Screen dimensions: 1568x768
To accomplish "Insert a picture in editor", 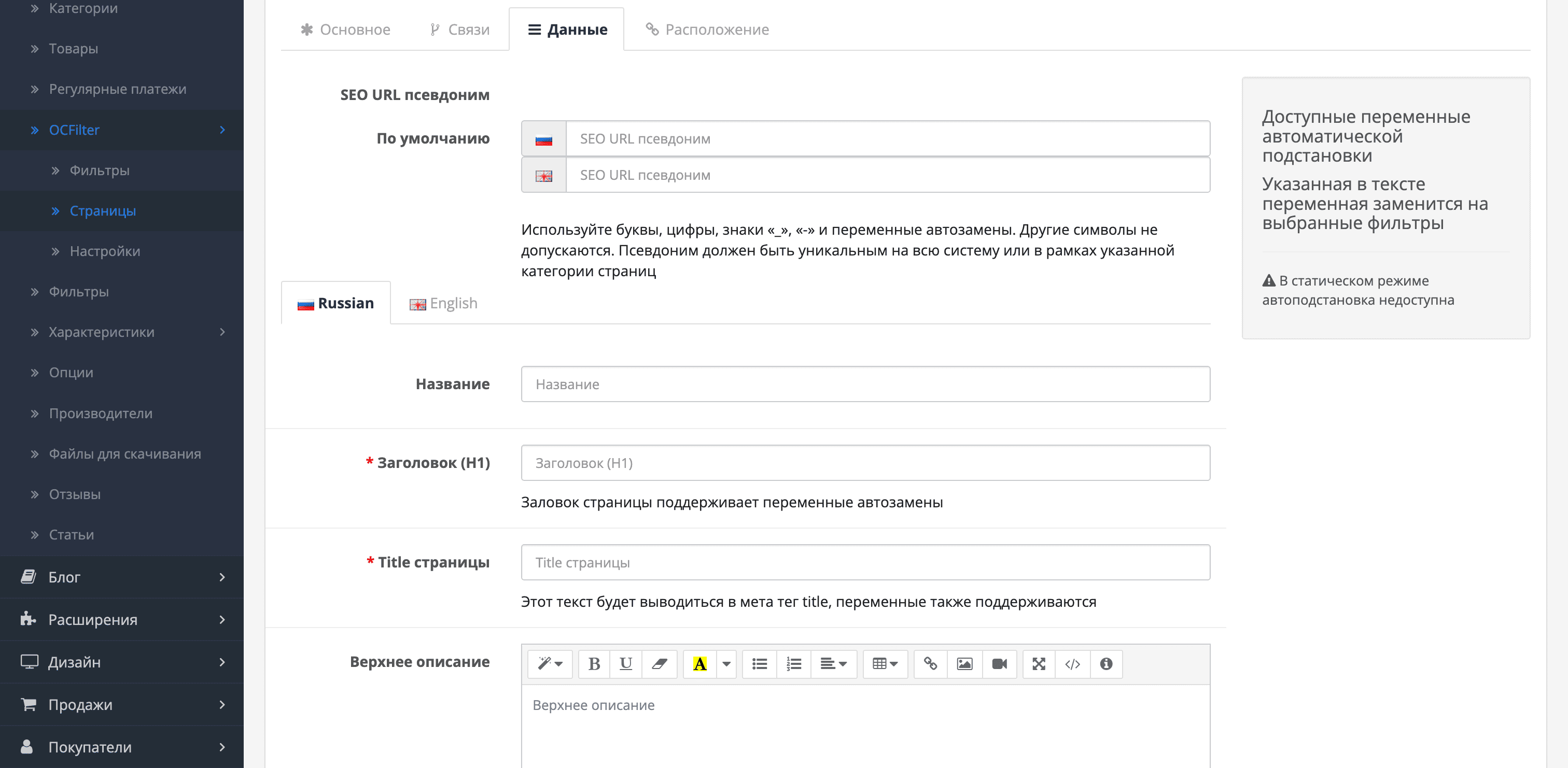I will [964, 663].
